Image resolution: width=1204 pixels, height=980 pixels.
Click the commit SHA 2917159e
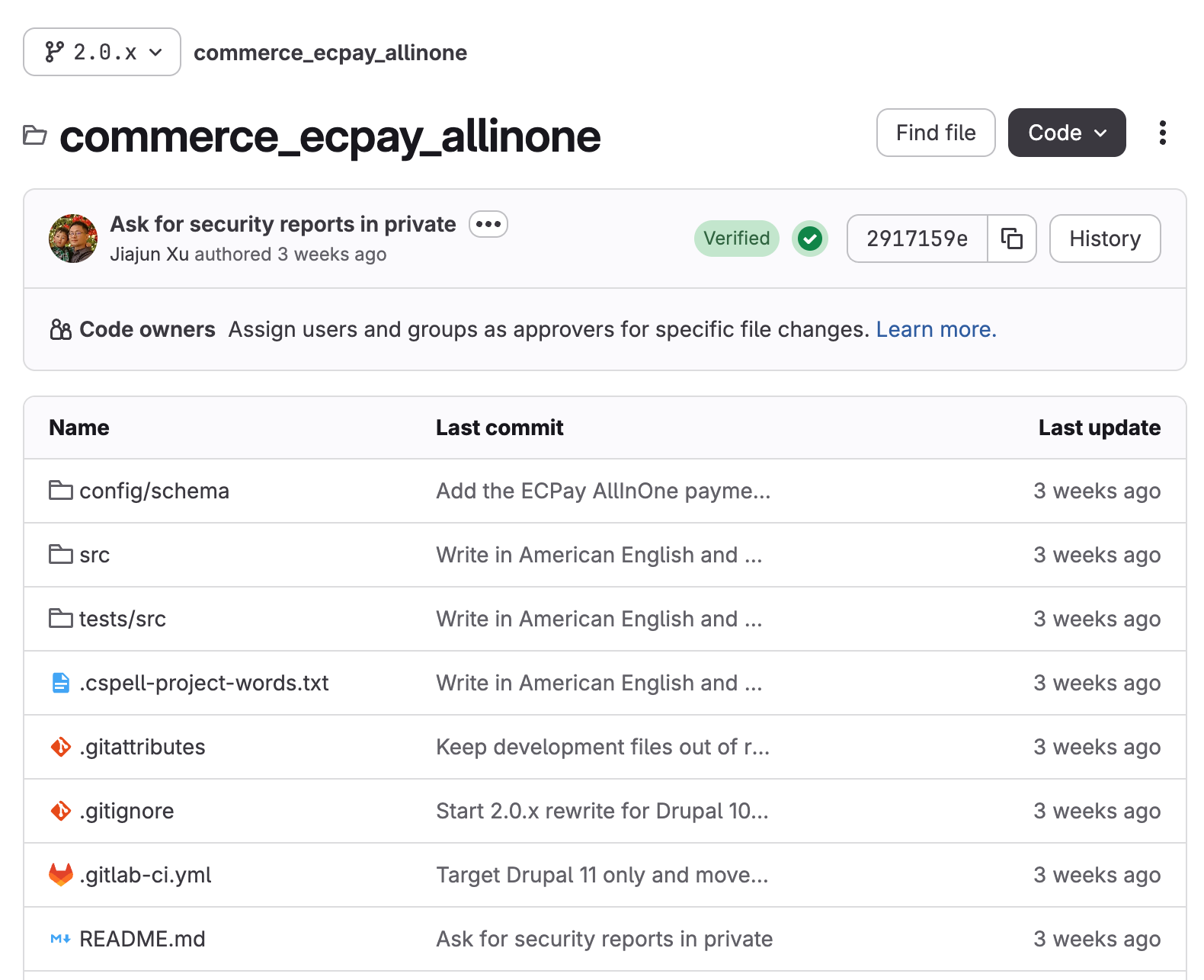[917, 239]
